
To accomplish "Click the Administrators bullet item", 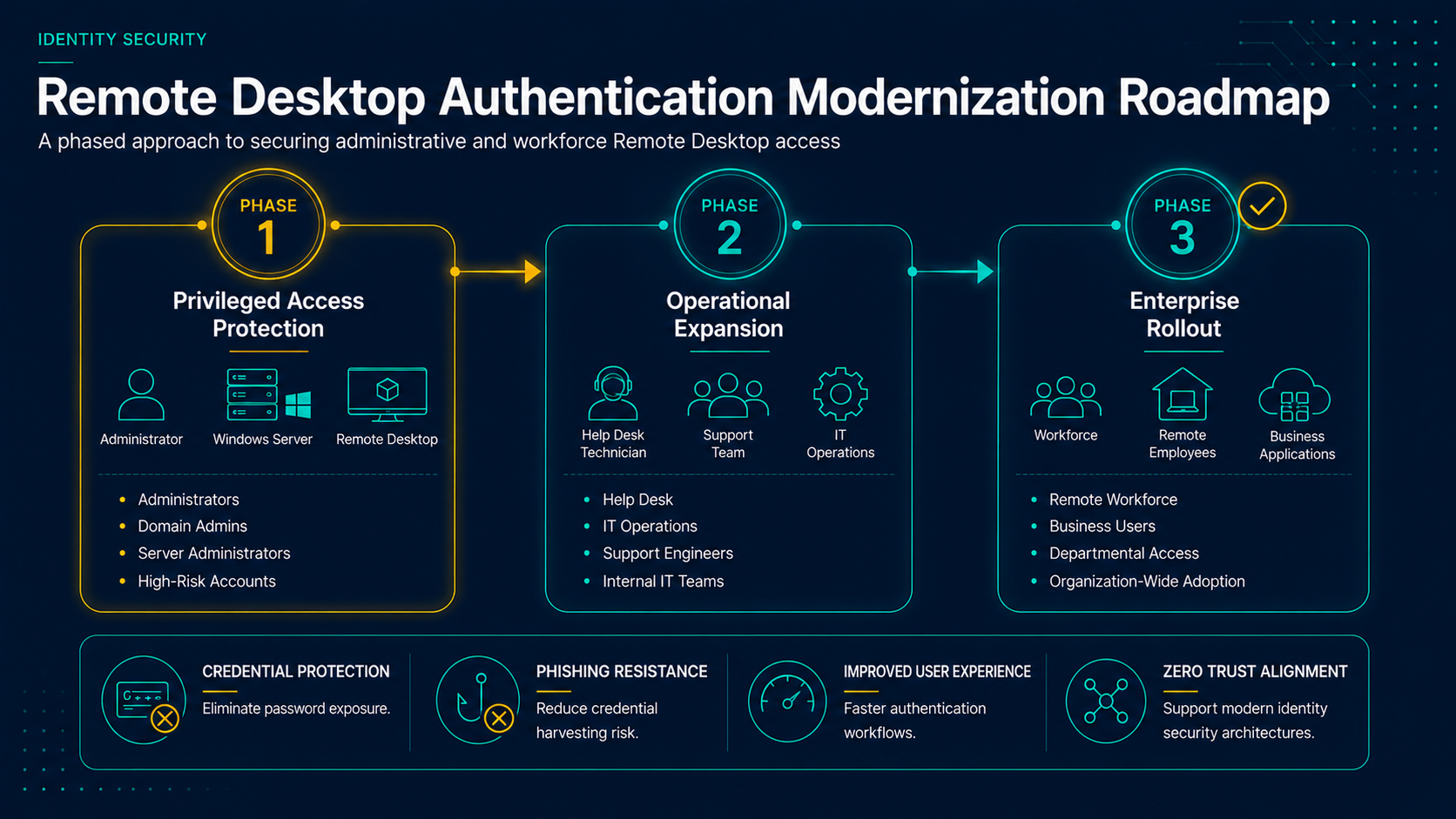I will (188, 500).
